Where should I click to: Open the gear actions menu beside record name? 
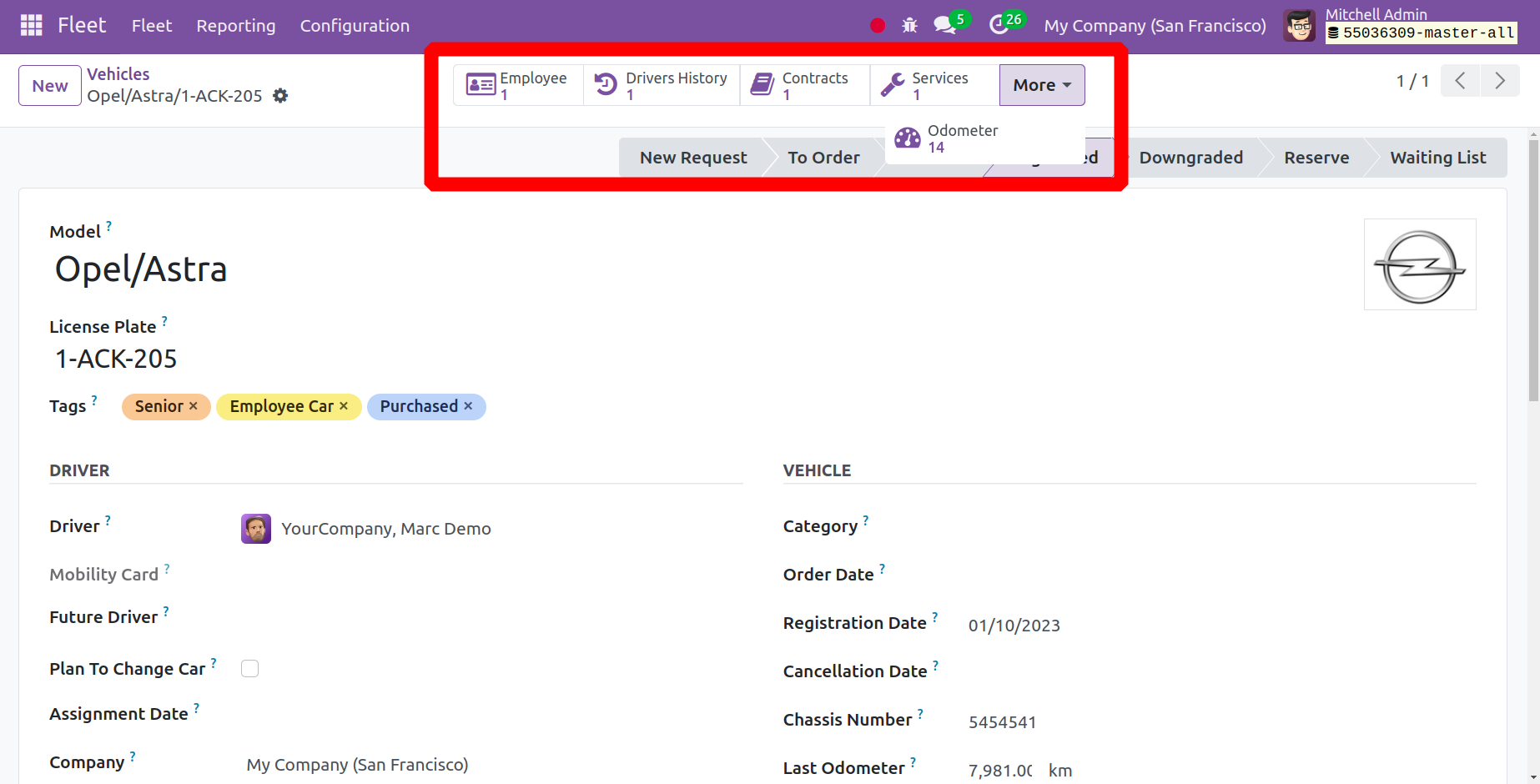click(x=280, y=96)
